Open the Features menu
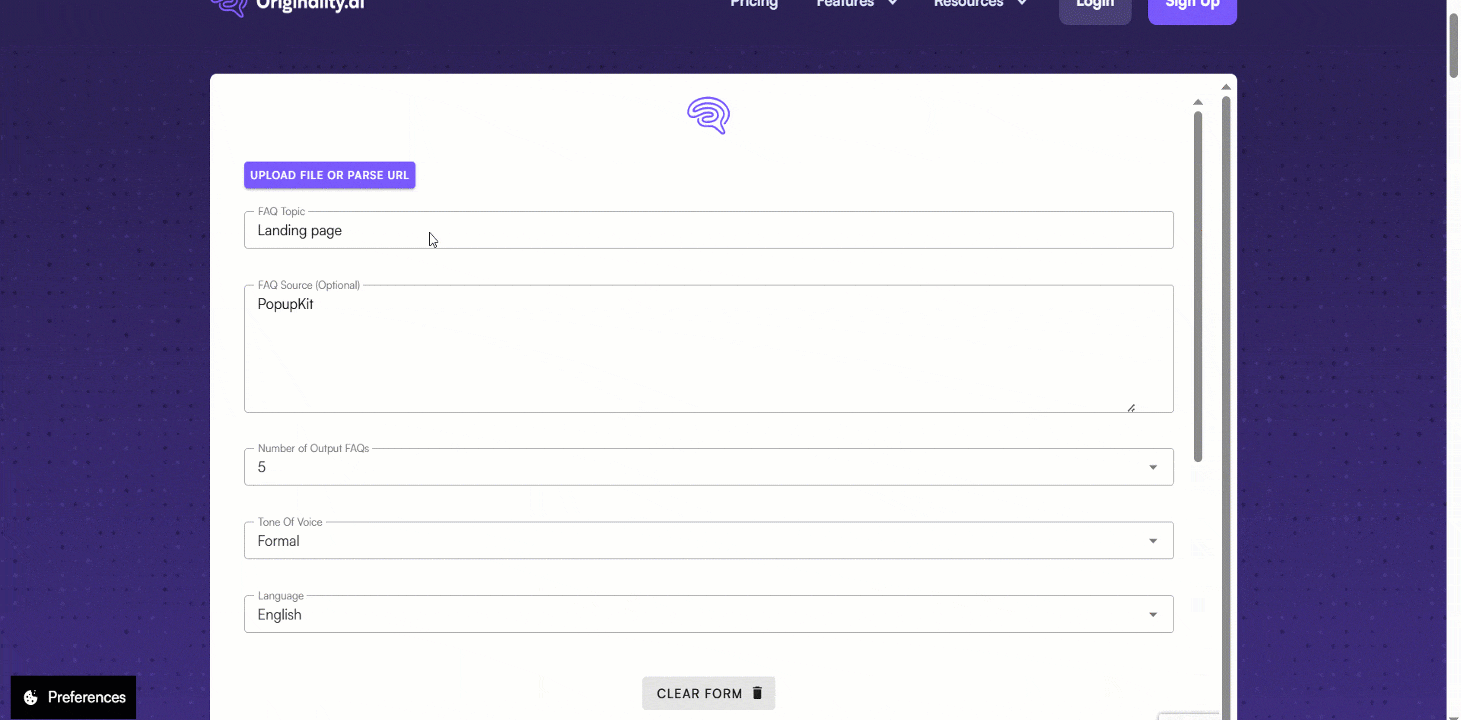Screen dimensions: 1461x720 845,4
